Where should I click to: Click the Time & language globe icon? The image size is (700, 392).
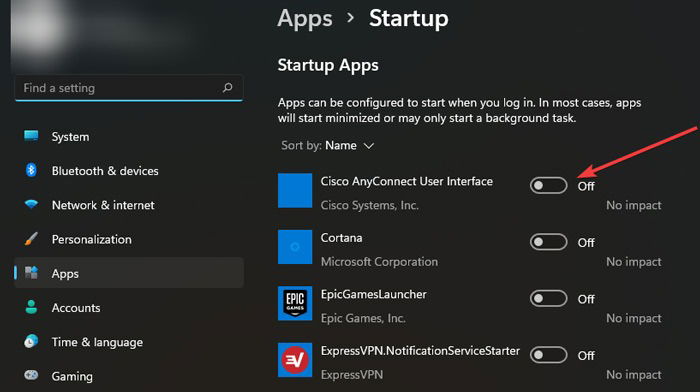[31, 342]
